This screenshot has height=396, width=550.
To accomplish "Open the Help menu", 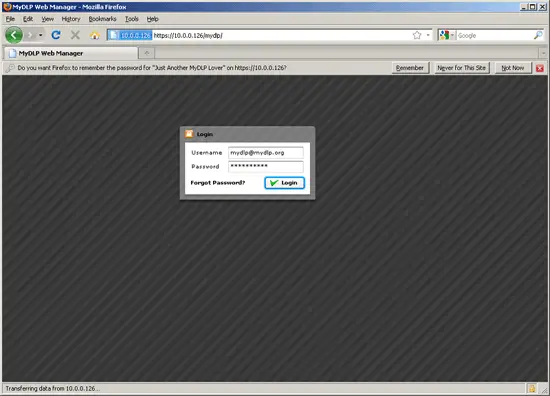I will pos(152,19).
